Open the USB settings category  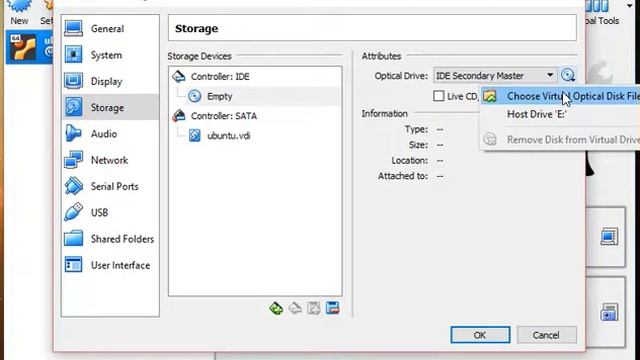(110, 212)
